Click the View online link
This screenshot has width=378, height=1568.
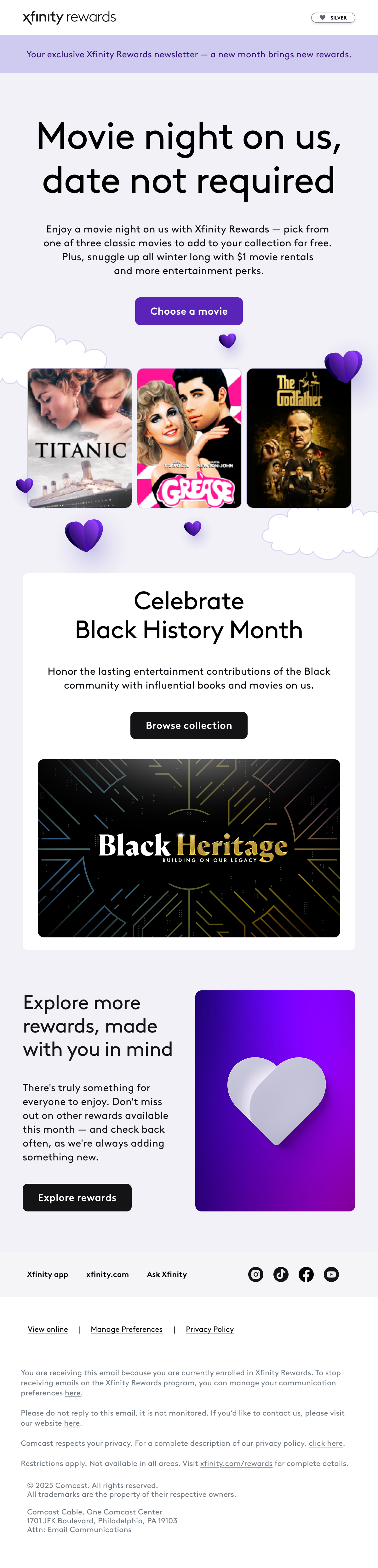(x=48, y=1329)
